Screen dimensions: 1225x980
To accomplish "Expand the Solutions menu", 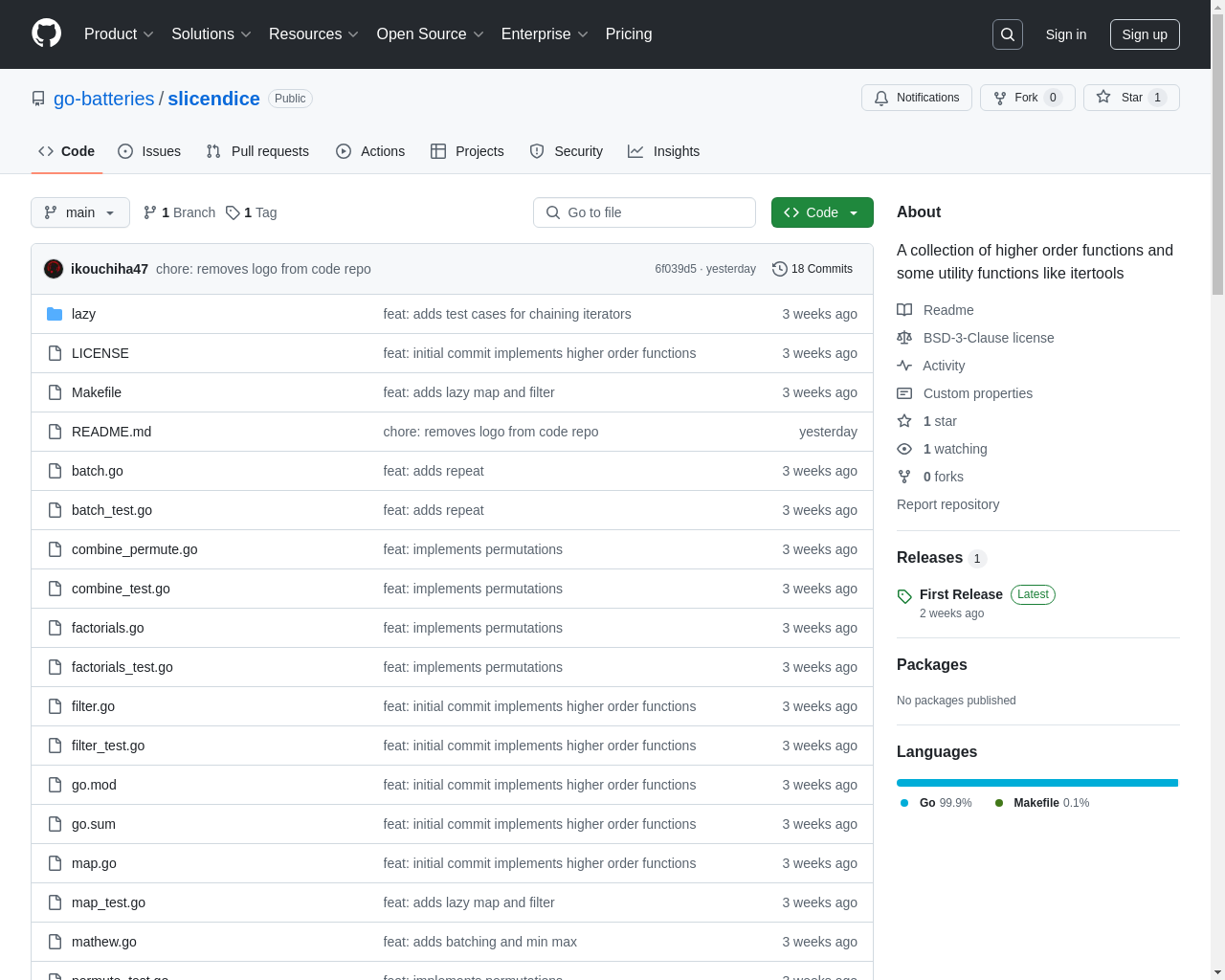I will coord(212,34).
